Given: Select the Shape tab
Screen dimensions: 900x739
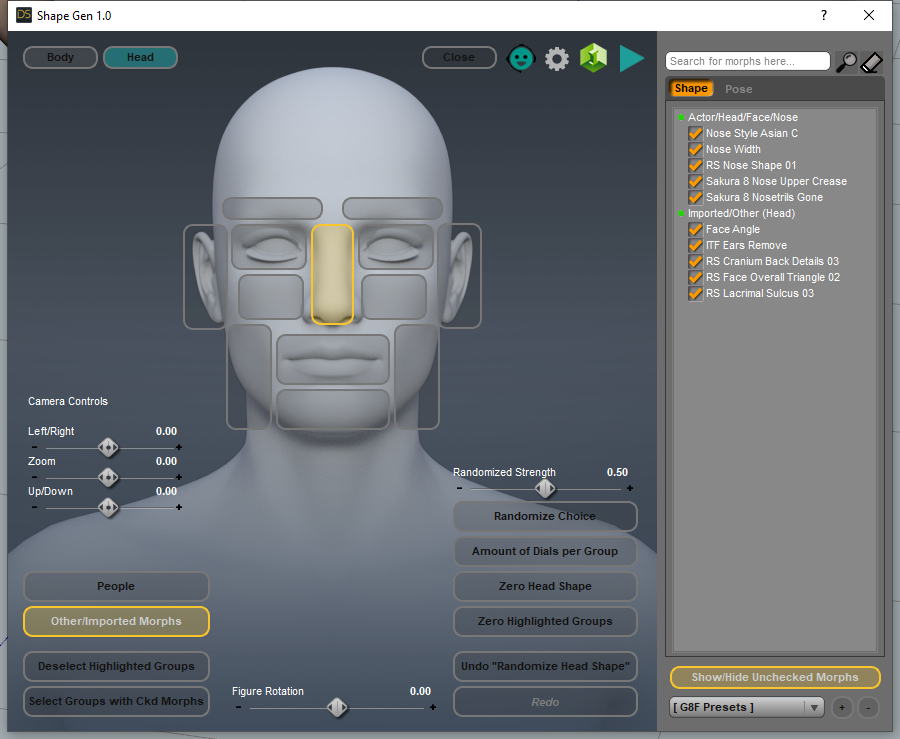Looking at the screenshot, I should click(690, 88).
